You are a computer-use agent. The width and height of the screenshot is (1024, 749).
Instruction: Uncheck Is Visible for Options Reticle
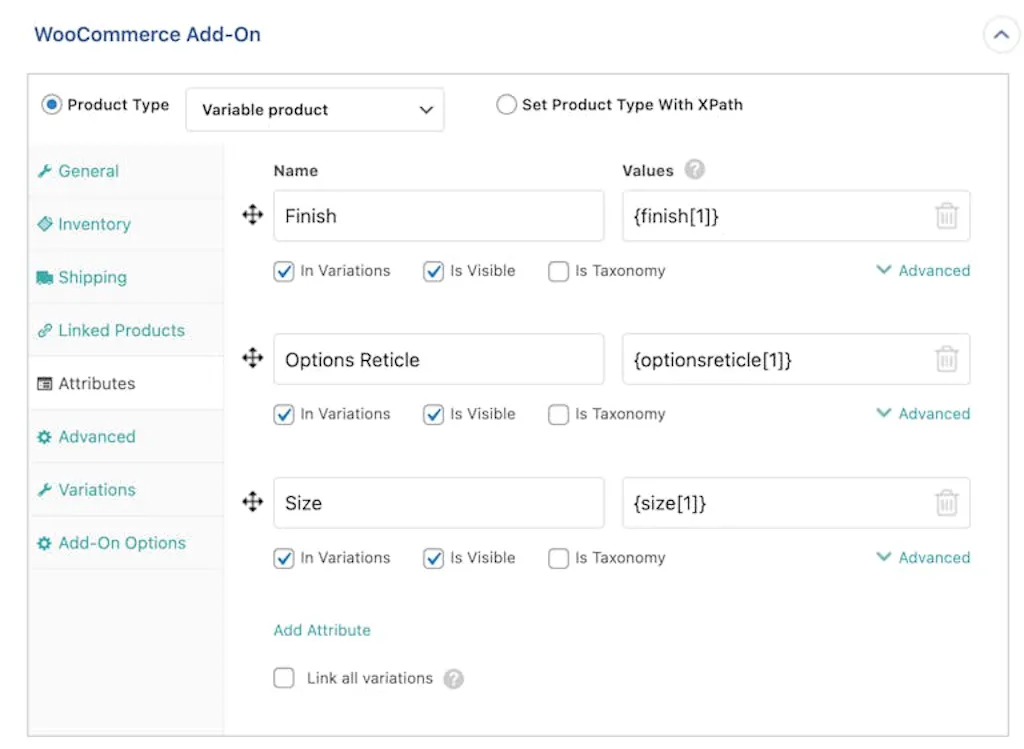[434, 414]
